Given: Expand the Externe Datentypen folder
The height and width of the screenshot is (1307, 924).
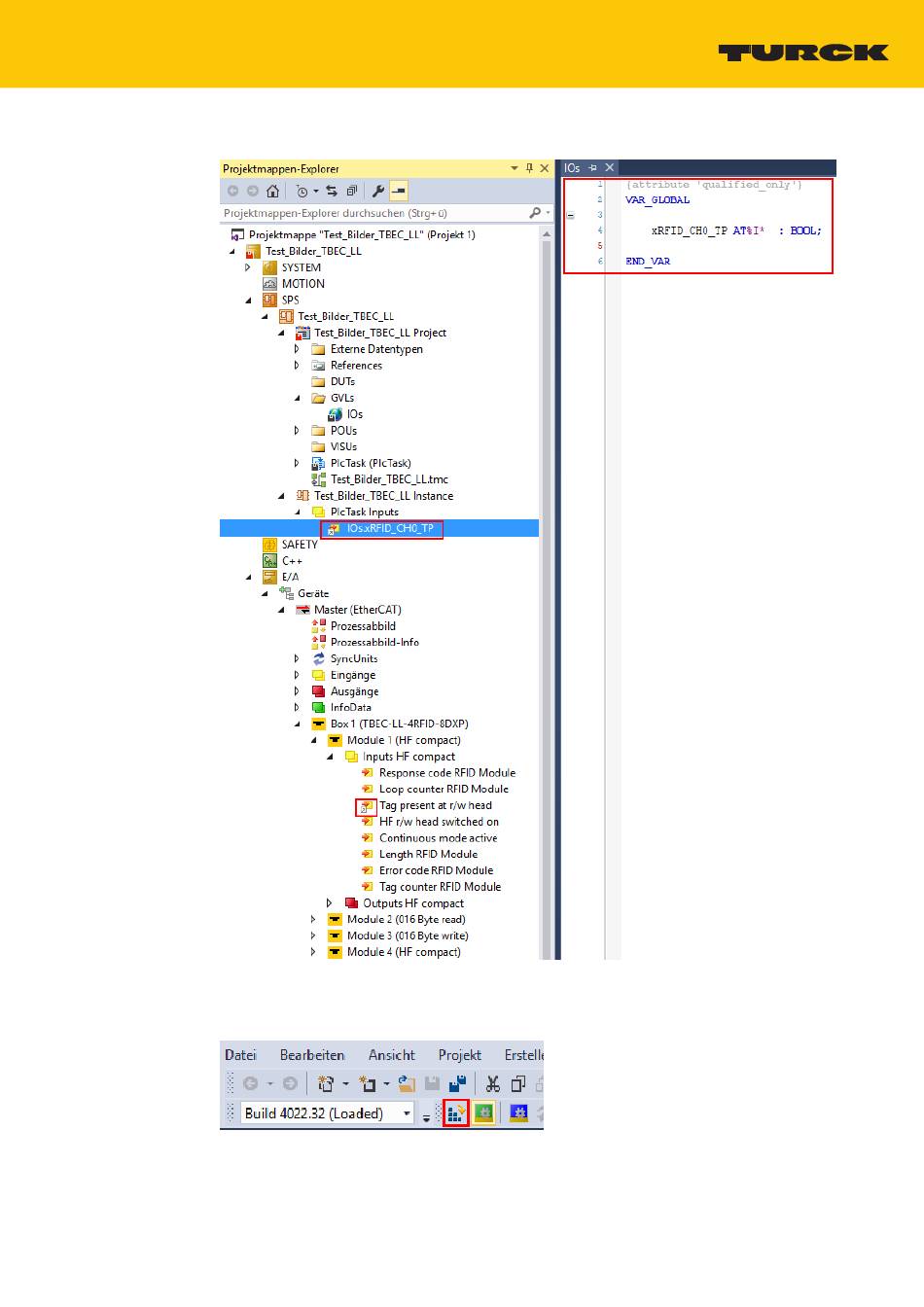Looking at the screenshot, I should pos(297,349).
